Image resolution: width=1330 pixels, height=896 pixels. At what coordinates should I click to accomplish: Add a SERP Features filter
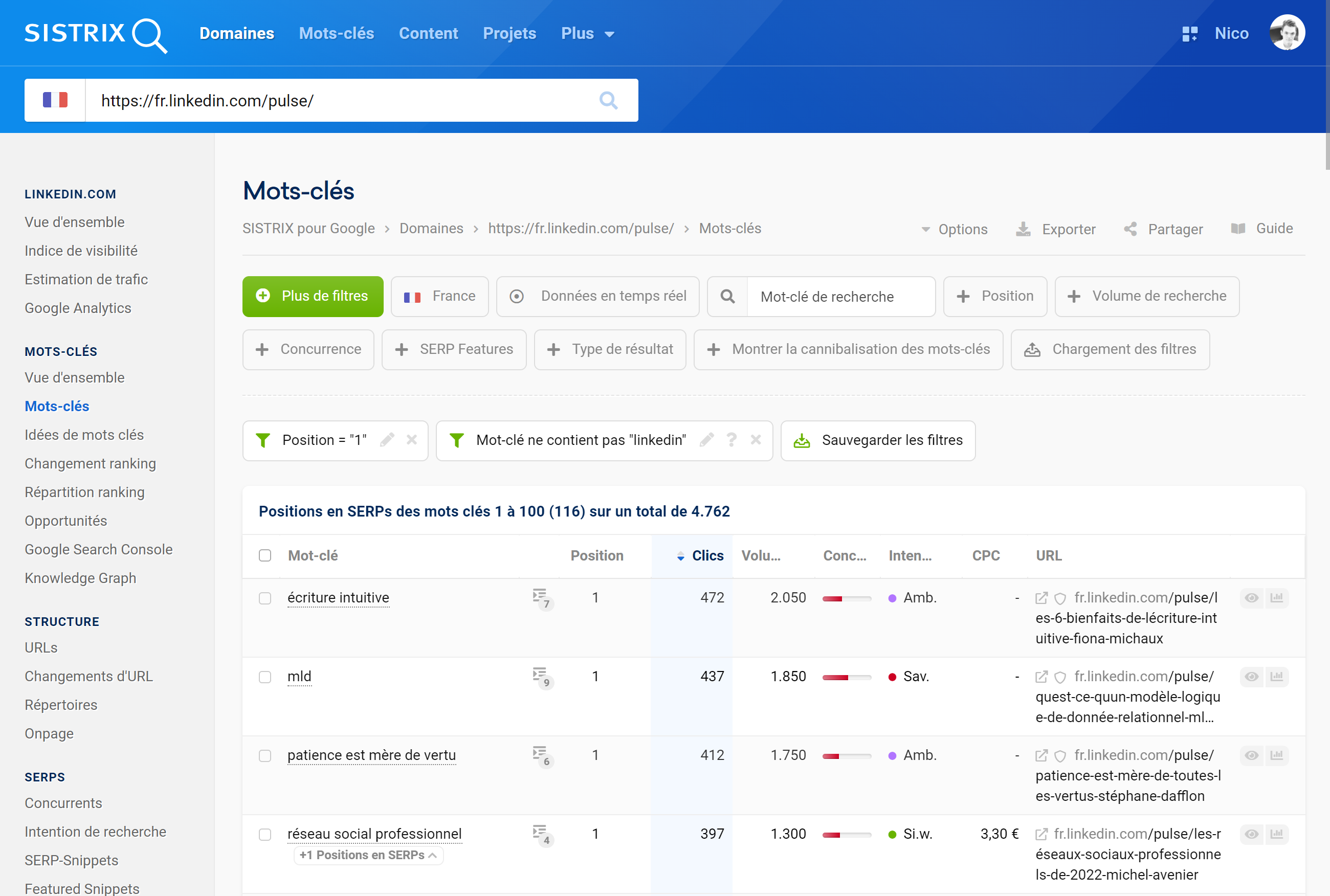click(454, 349)
